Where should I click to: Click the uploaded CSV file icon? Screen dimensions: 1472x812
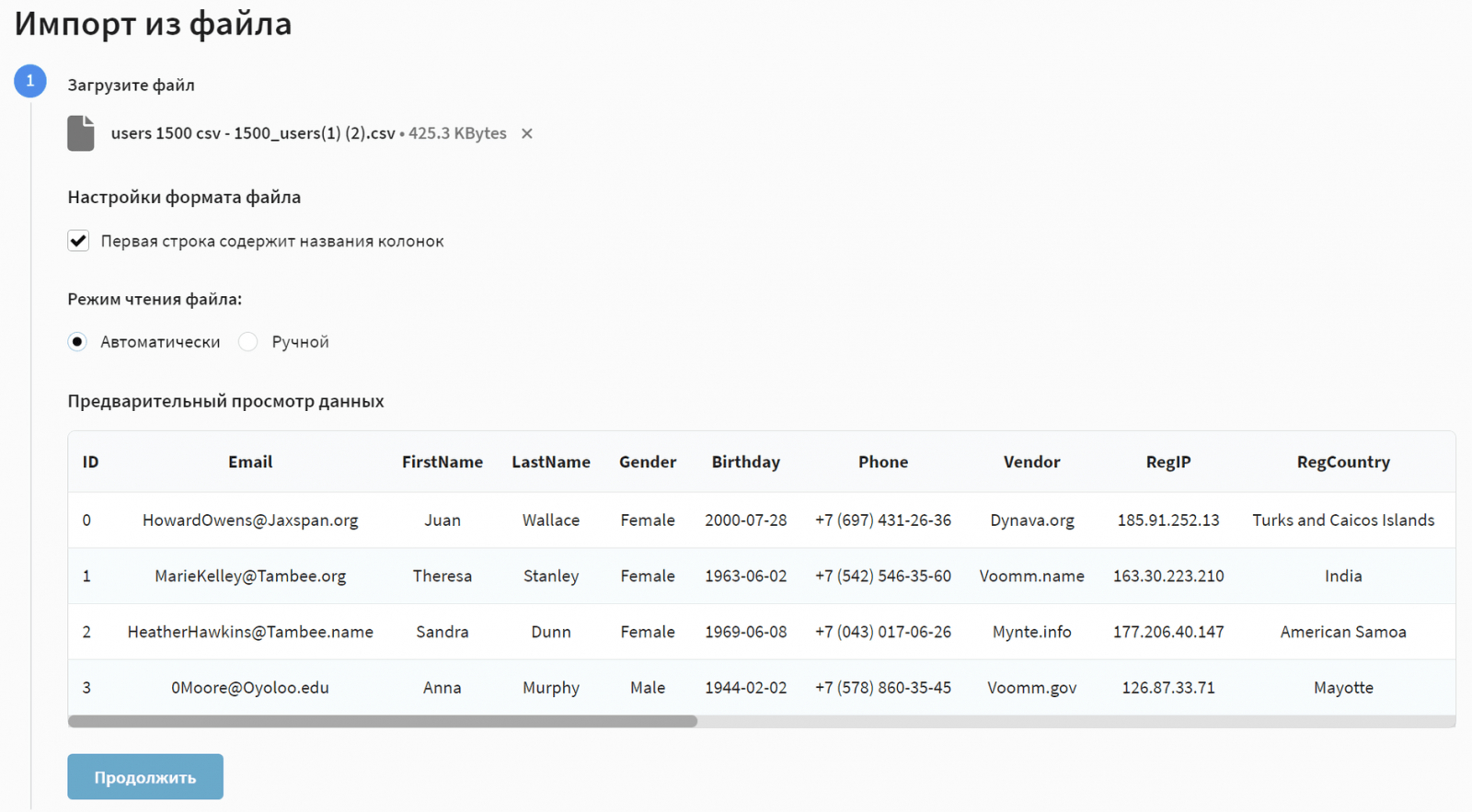81,133
